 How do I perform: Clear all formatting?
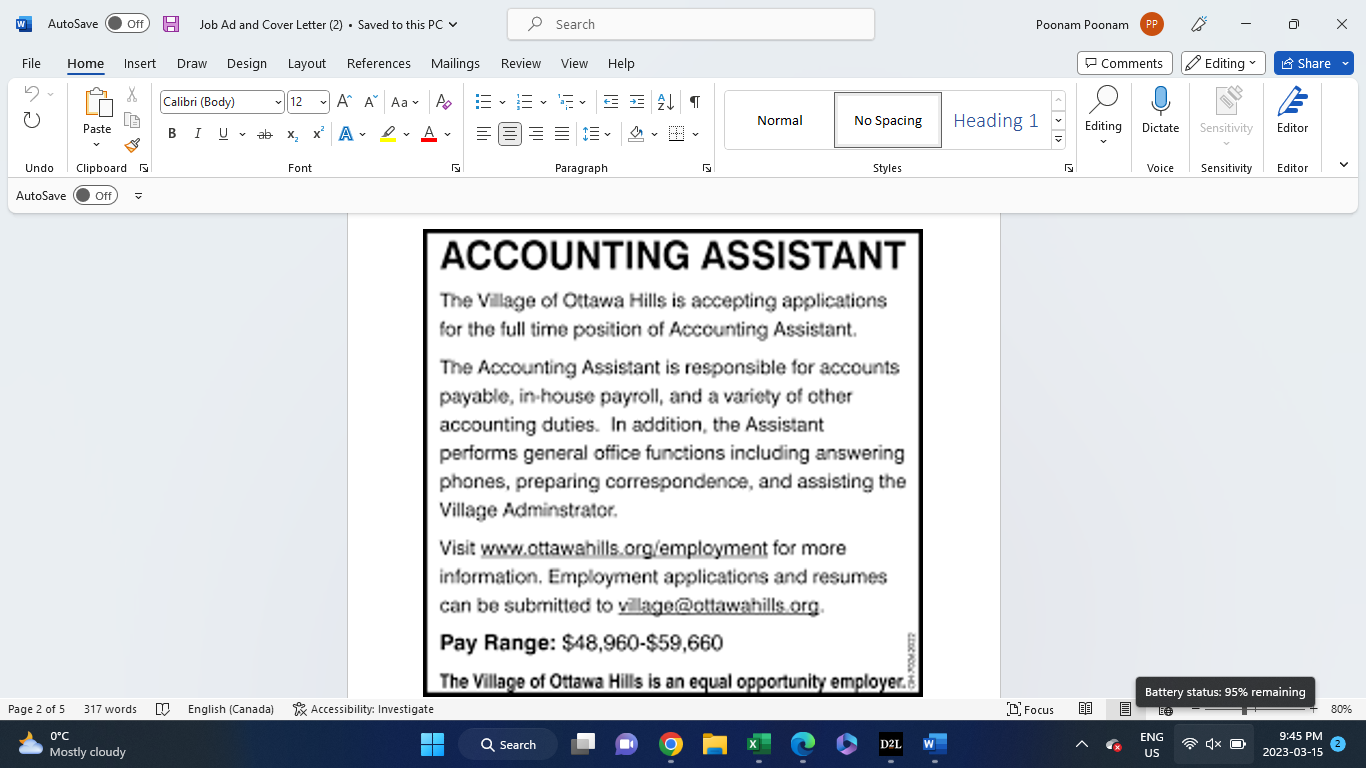point(444,102)
